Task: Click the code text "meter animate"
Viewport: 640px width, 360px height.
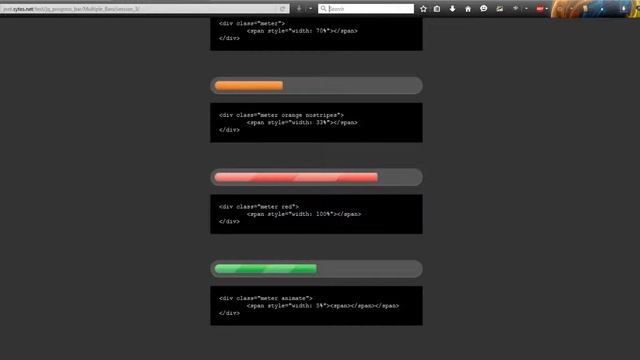Action: click(284, 298)
